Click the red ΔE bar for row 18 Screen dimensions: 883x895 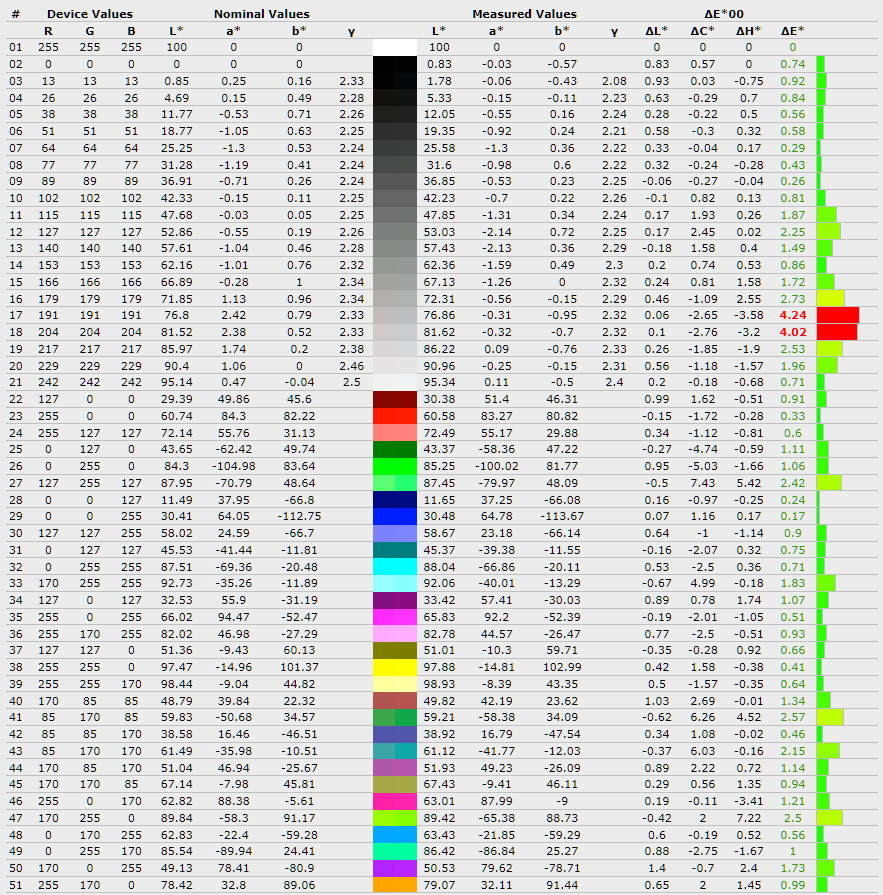[837, 332]
